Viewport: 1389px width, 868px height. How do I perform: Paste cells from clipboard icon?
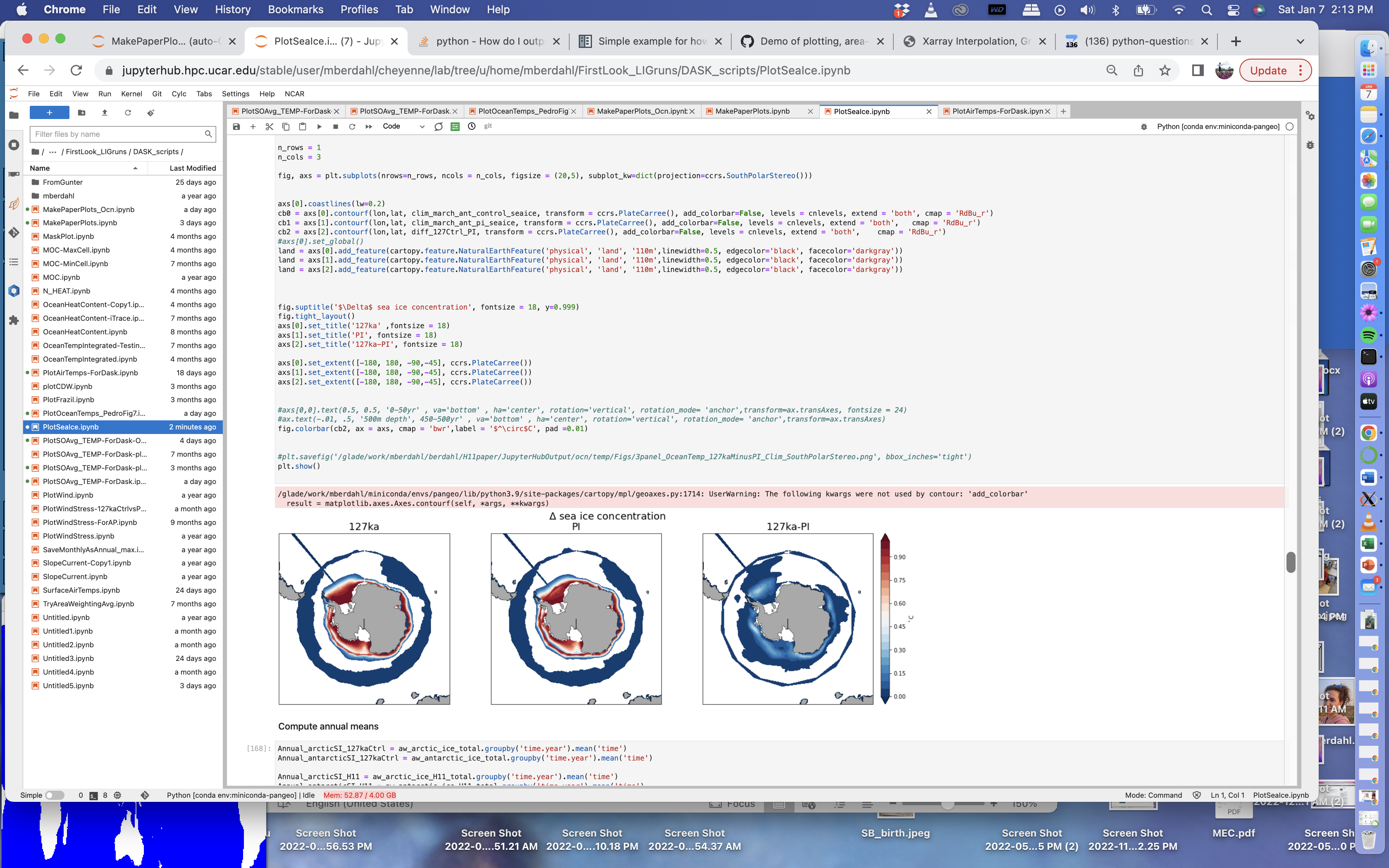click(x=303, y=126)
